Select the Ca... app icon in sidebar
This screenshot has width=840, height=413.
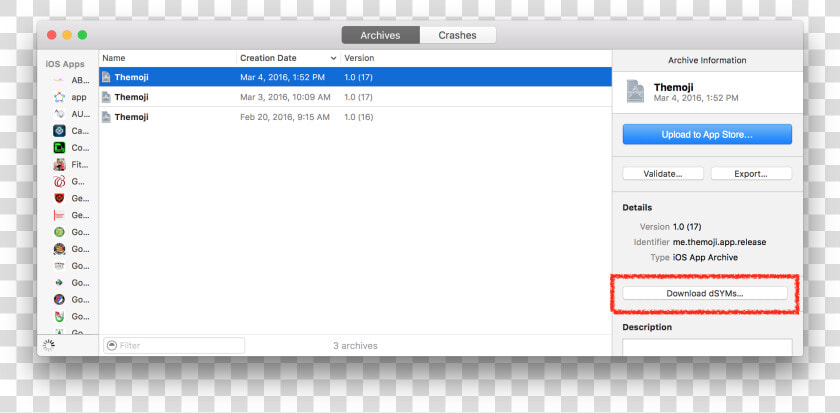tap(59, 131)
